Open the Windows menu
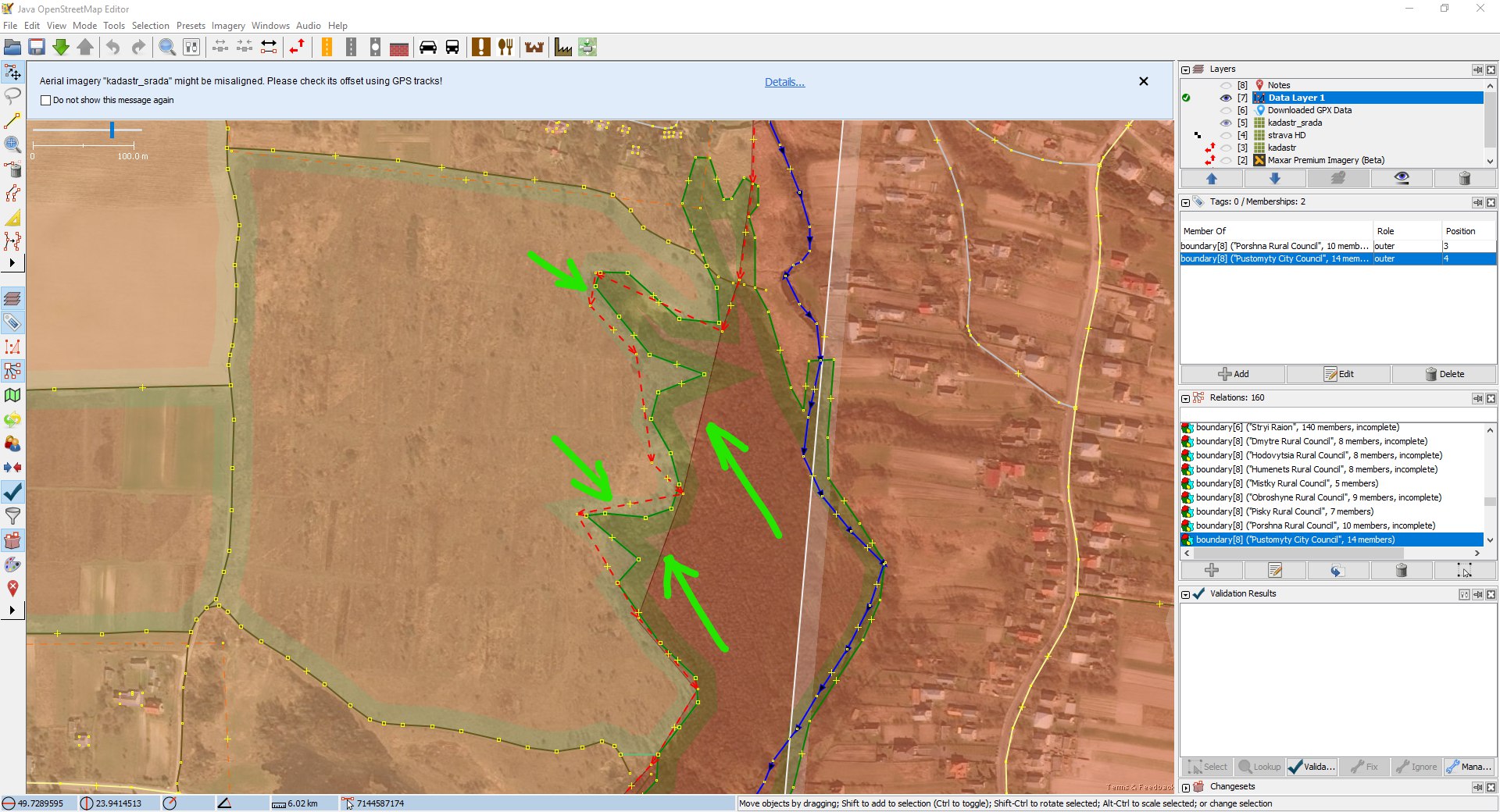The image size is (1500, 812). click(x=270, y=26)
